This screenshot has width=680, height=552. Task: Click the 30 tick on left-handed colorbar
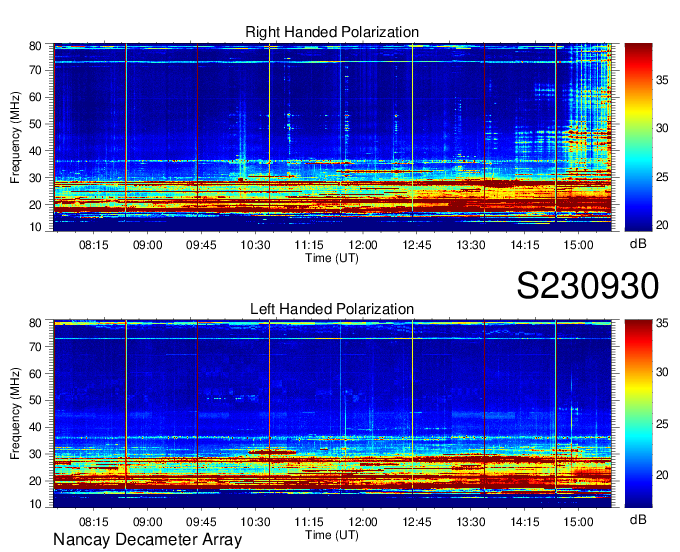pyautogui.click(x=662, y=372)
